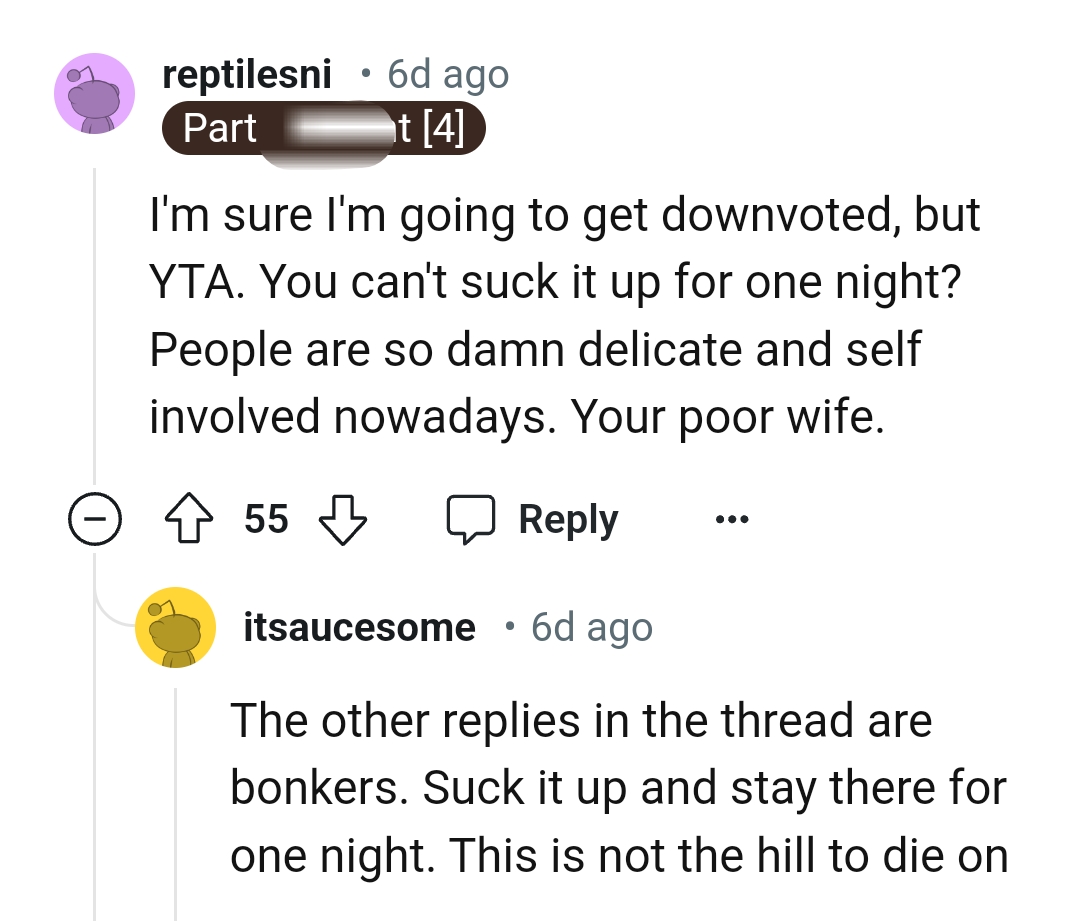The image size is (1080, 921).
Task: Open reptilesni's profile via username
Action: [246, 74]
